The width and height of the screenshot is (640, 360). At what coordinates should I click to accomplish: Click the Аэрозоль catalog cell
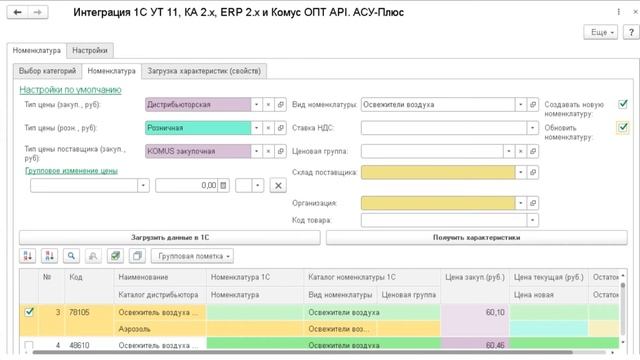(160, 329)
